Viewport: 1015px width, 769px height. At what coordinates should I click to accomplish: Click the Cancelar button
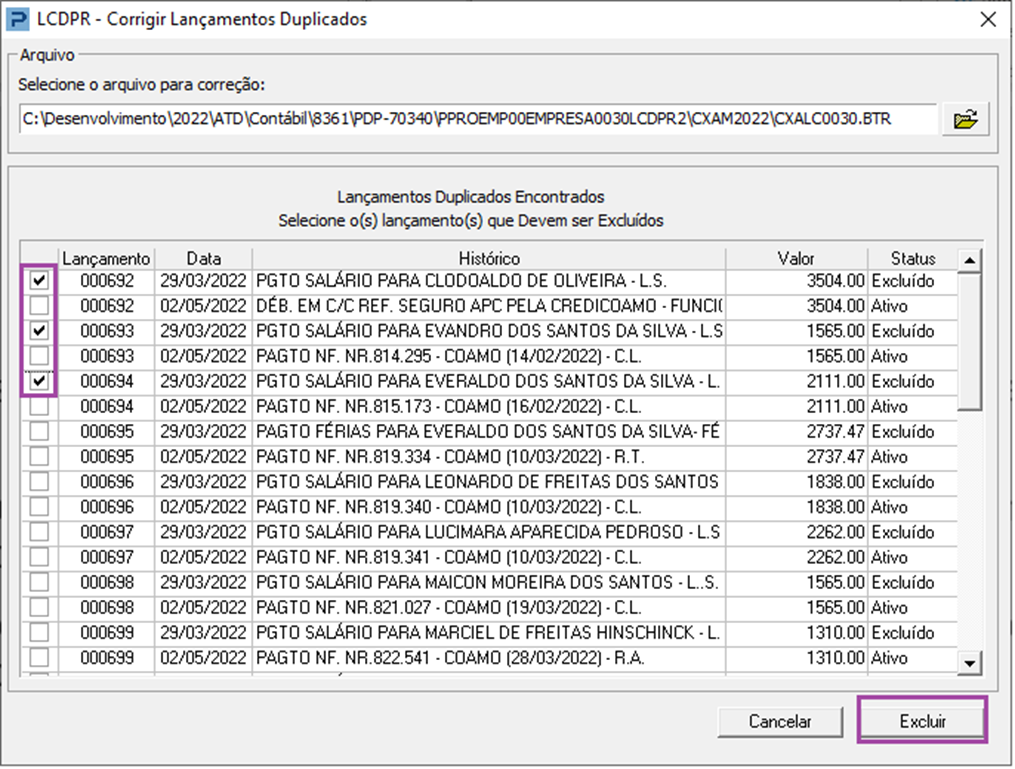780,721
